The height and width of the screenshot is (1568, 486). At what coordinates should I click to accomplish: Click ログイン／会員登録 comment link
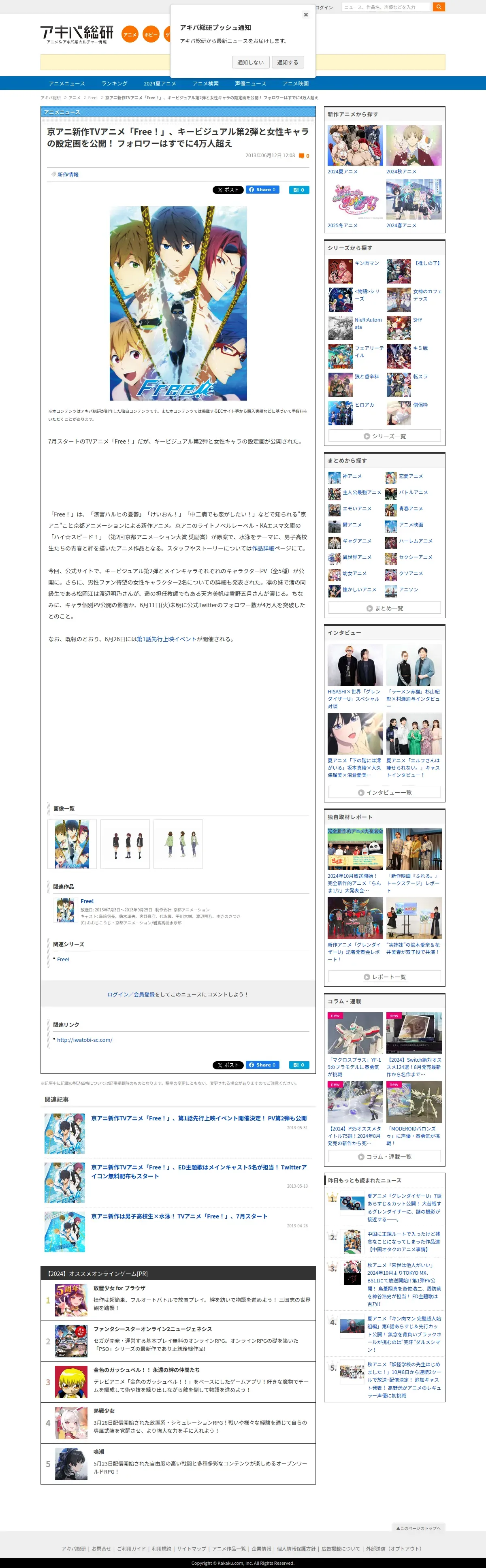click(x=131, y=994)
